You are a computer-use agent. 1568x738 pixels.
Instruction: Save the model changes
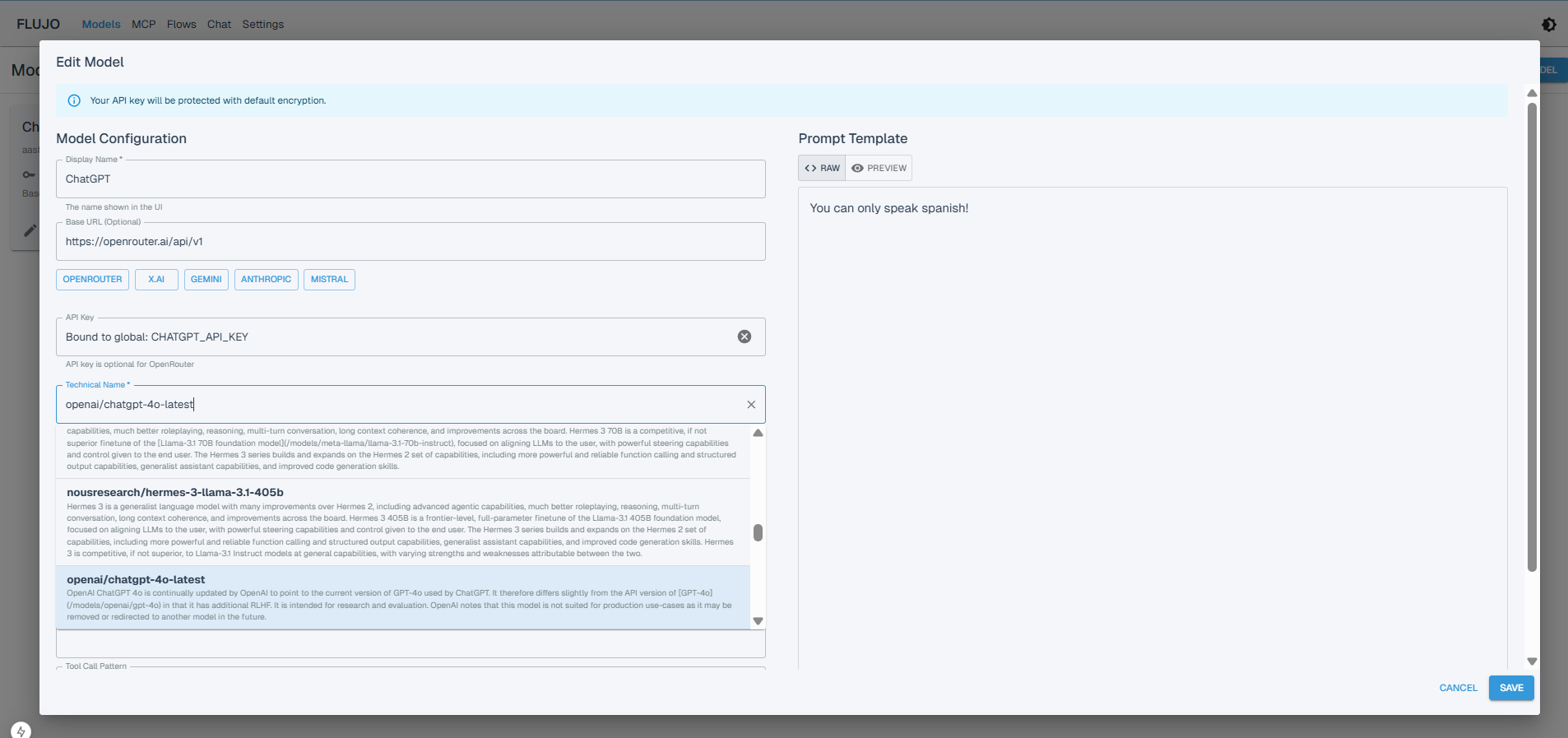tap(1510, 688)
